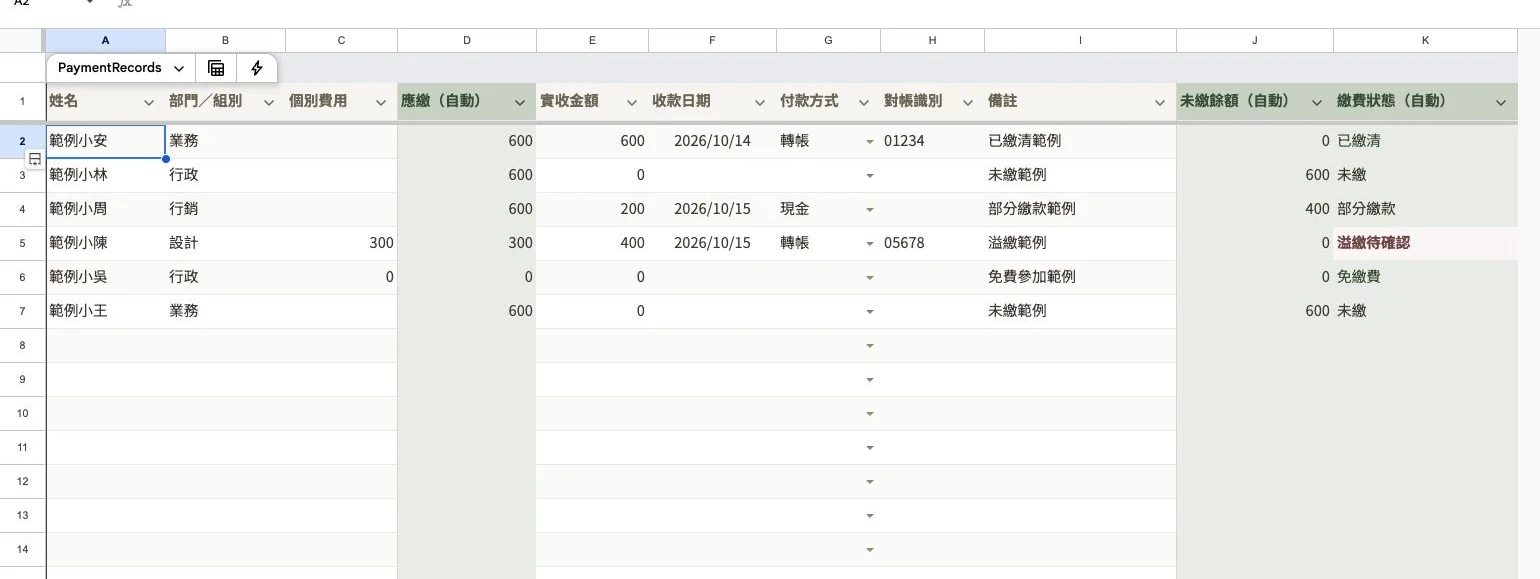Open the 姓名 column header dropdown
This screenshot has width=1540, height=579.
149,102
